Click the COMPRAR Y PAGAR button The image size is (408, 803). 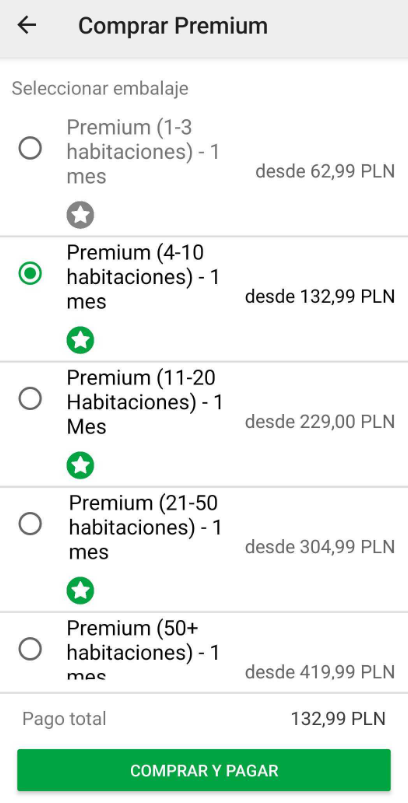(204, 770)
